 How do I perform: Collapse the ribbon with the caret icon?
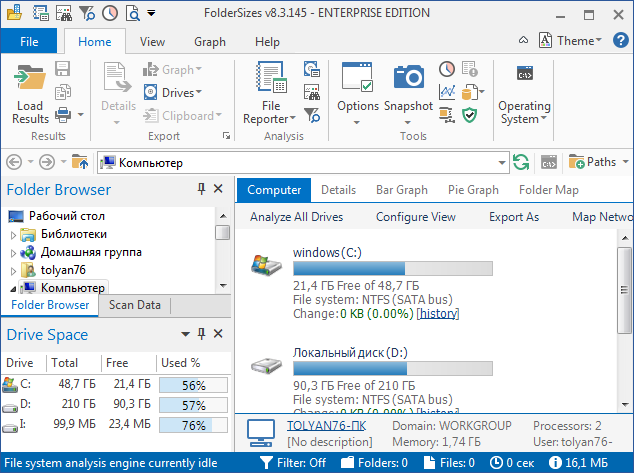point(523,40)
